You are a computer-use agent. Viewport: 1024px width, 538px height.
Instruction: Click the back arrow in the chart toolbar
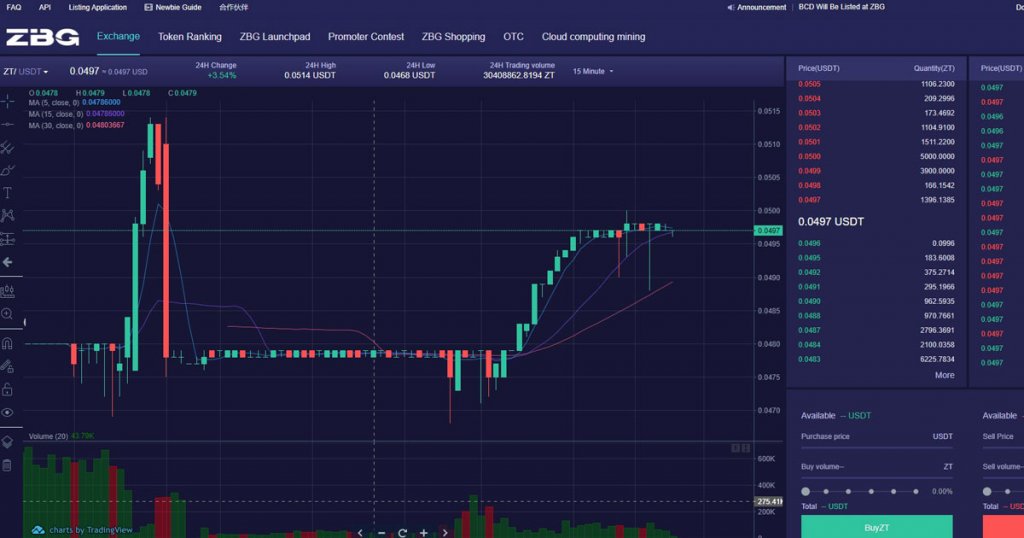7,262
